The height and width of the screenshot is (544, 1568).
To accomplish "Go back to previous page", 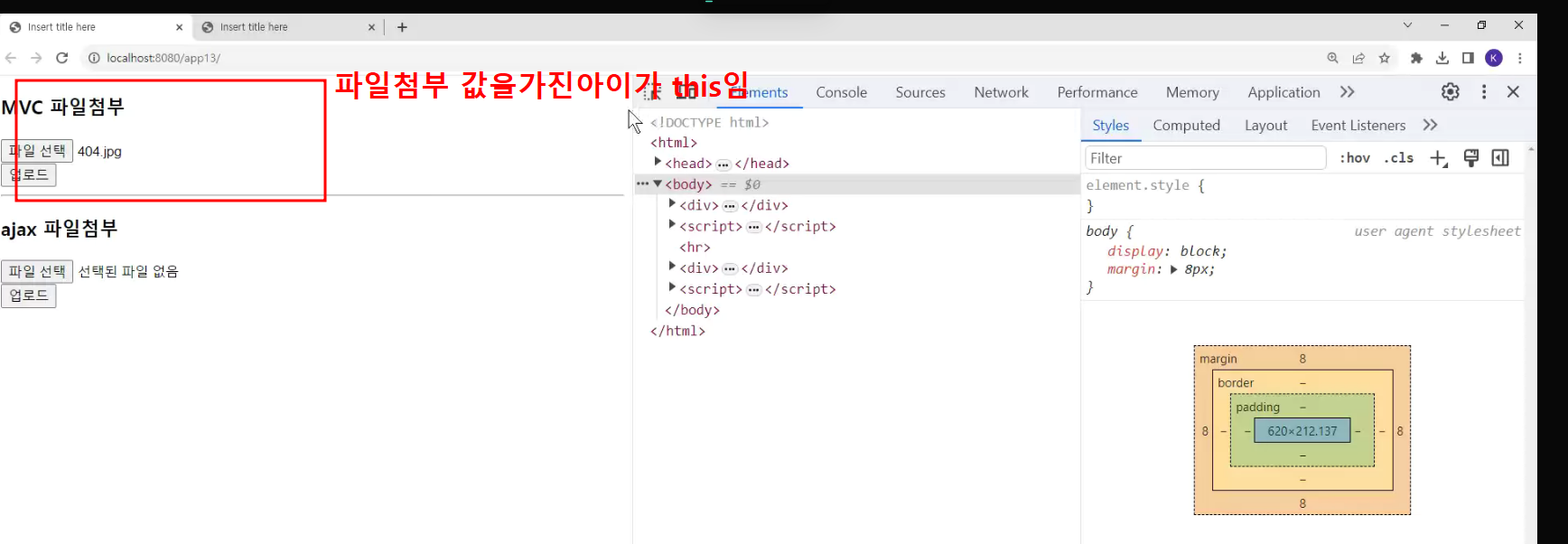I will [x=11, y=58].
